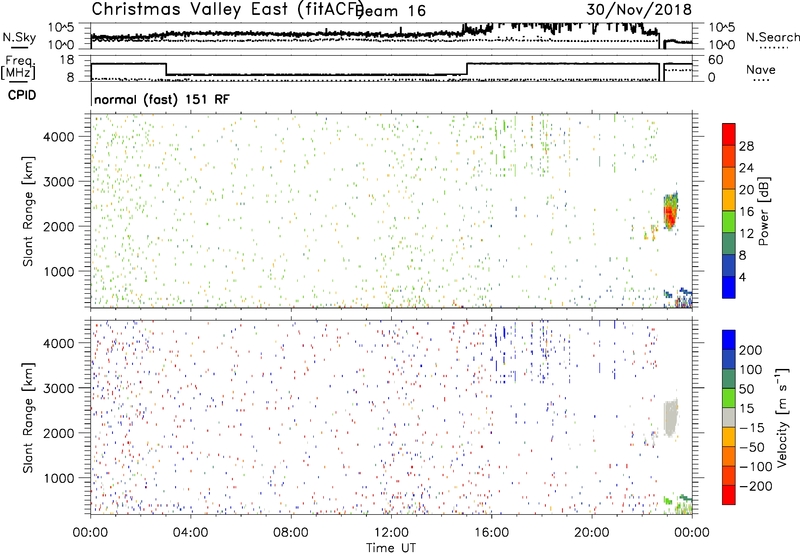Click the blue bottom of the power colorbar
This screenshot has height=554, width=800.
(x=729, y=287)
